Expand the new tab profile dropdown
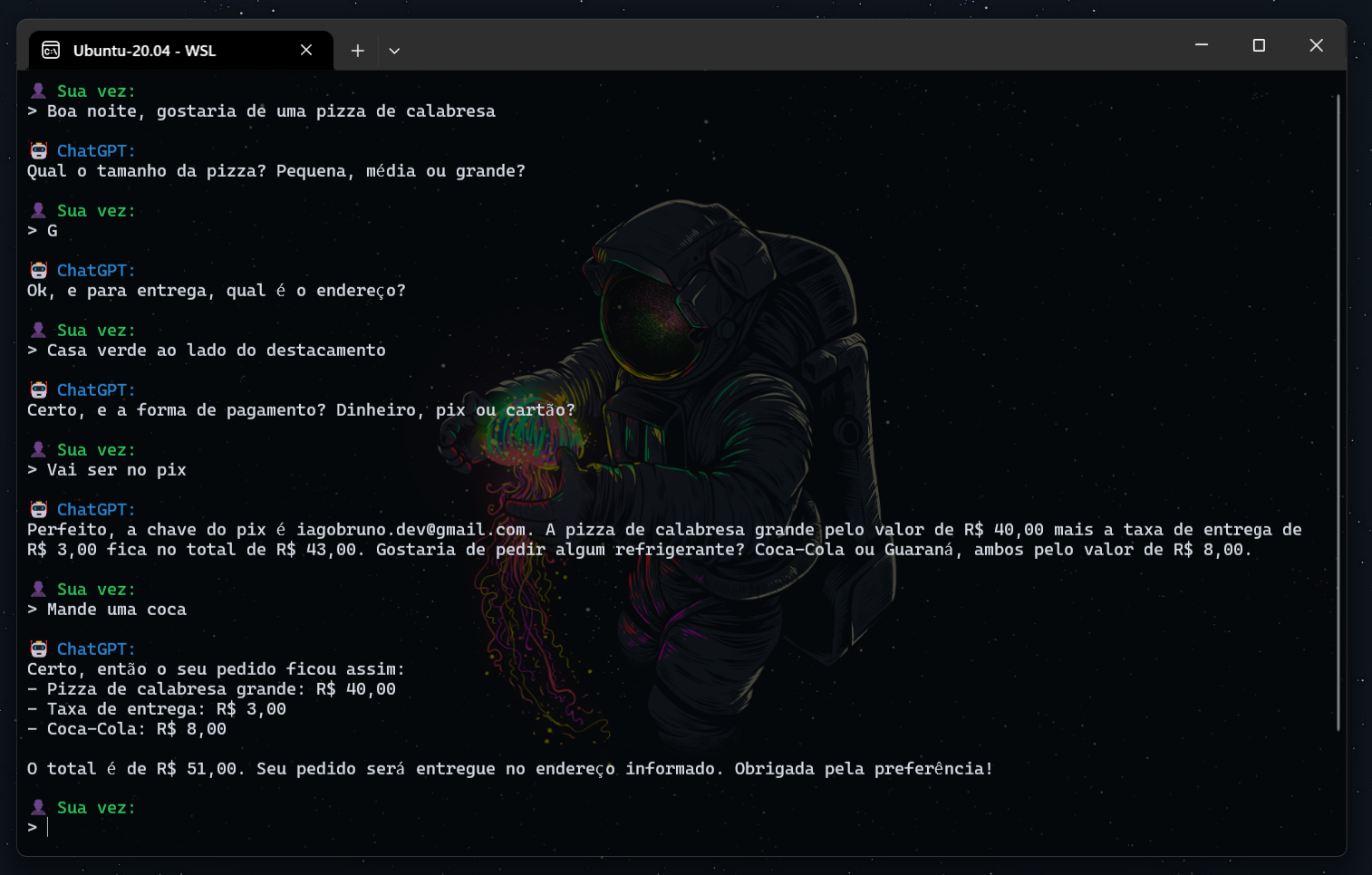The image size is (1372, 875). tap(394, 51)
